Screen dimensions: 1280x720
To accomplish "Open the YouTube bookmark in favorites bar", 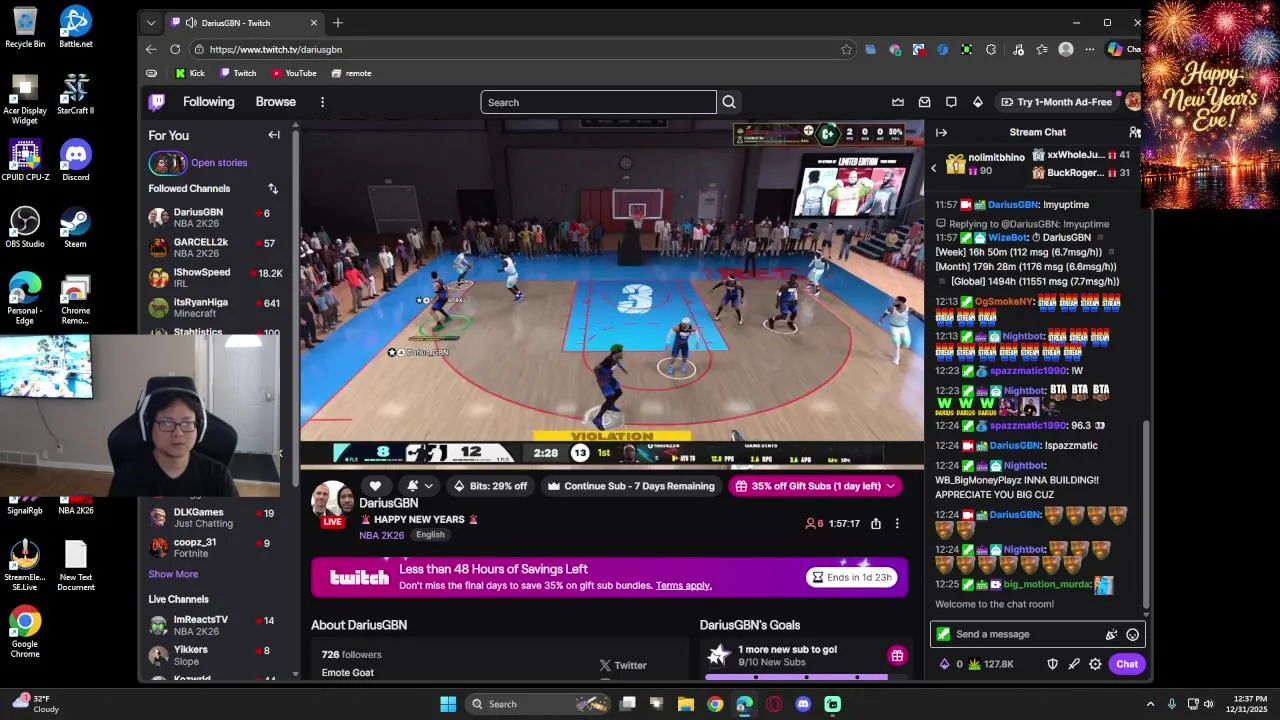I will pos(293,73).
